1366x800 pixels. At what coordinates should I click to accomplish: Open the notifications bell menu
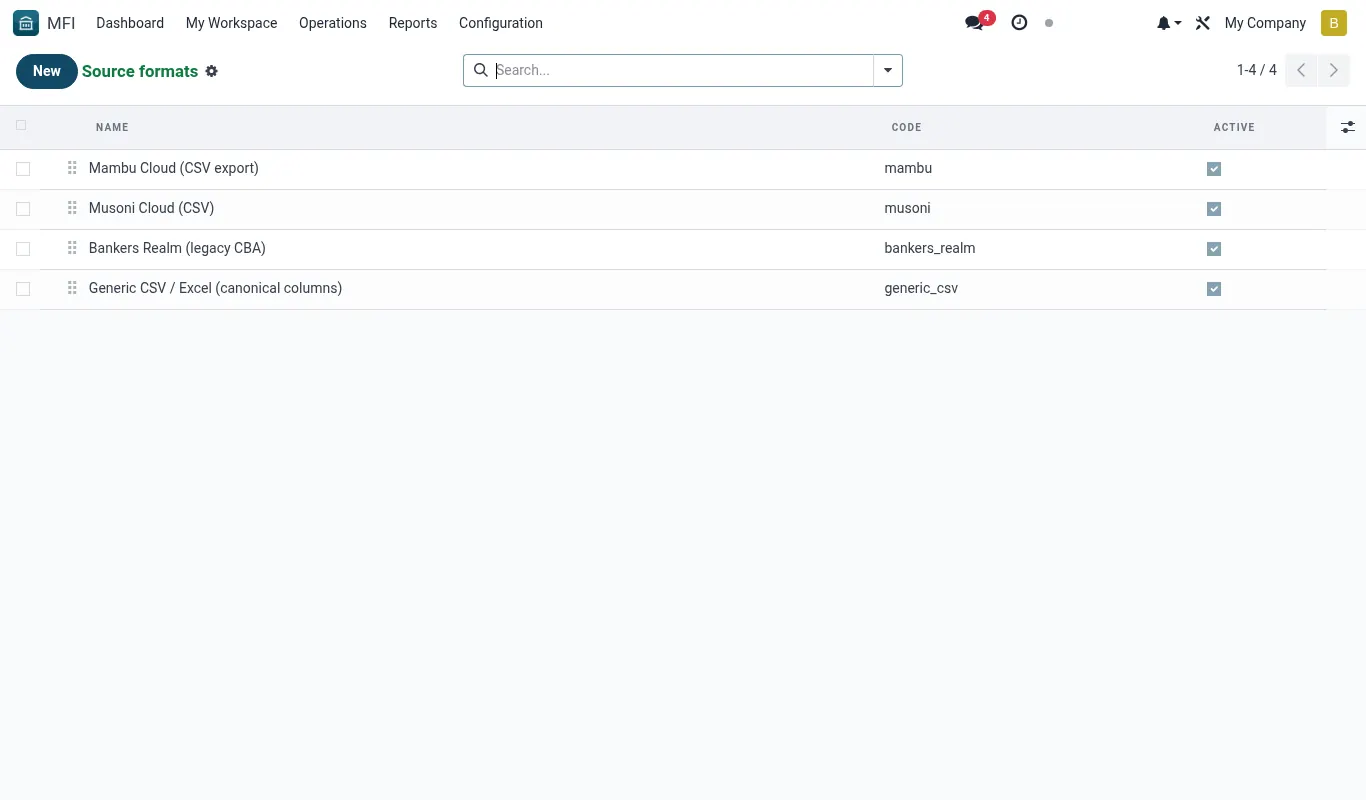[x=1169, y=23]
